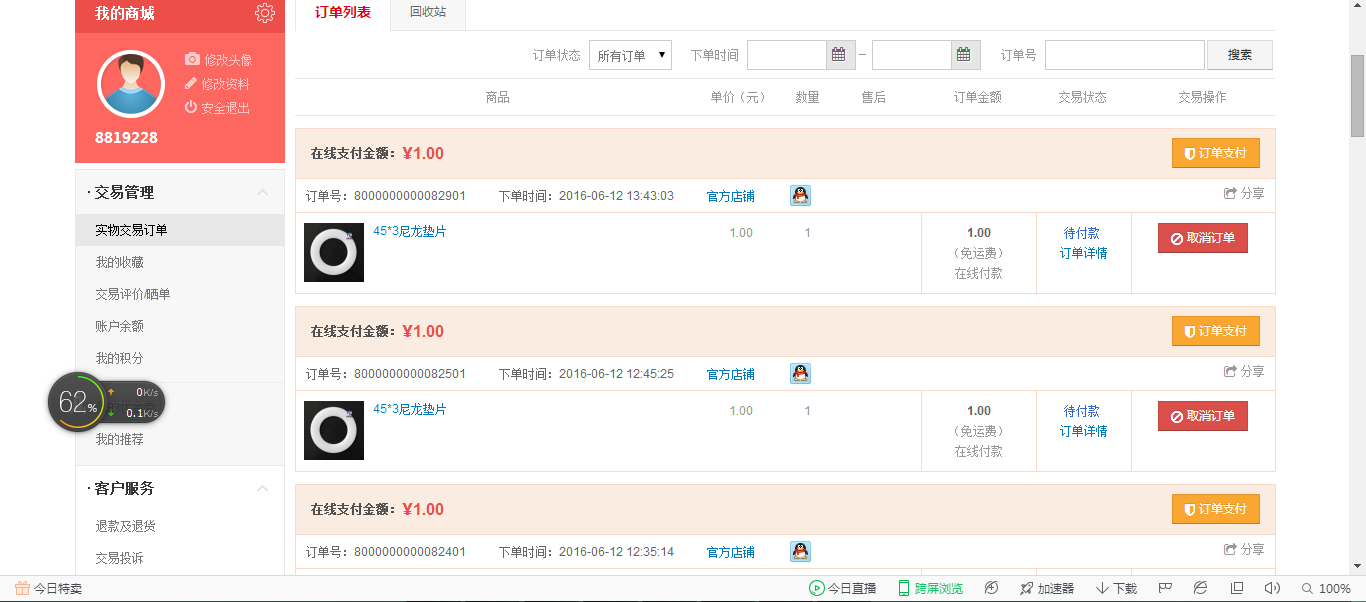Open end date calendar picker icon
Image resolution: width=1366 pixels, height=602 pixels.
[964, 55]
